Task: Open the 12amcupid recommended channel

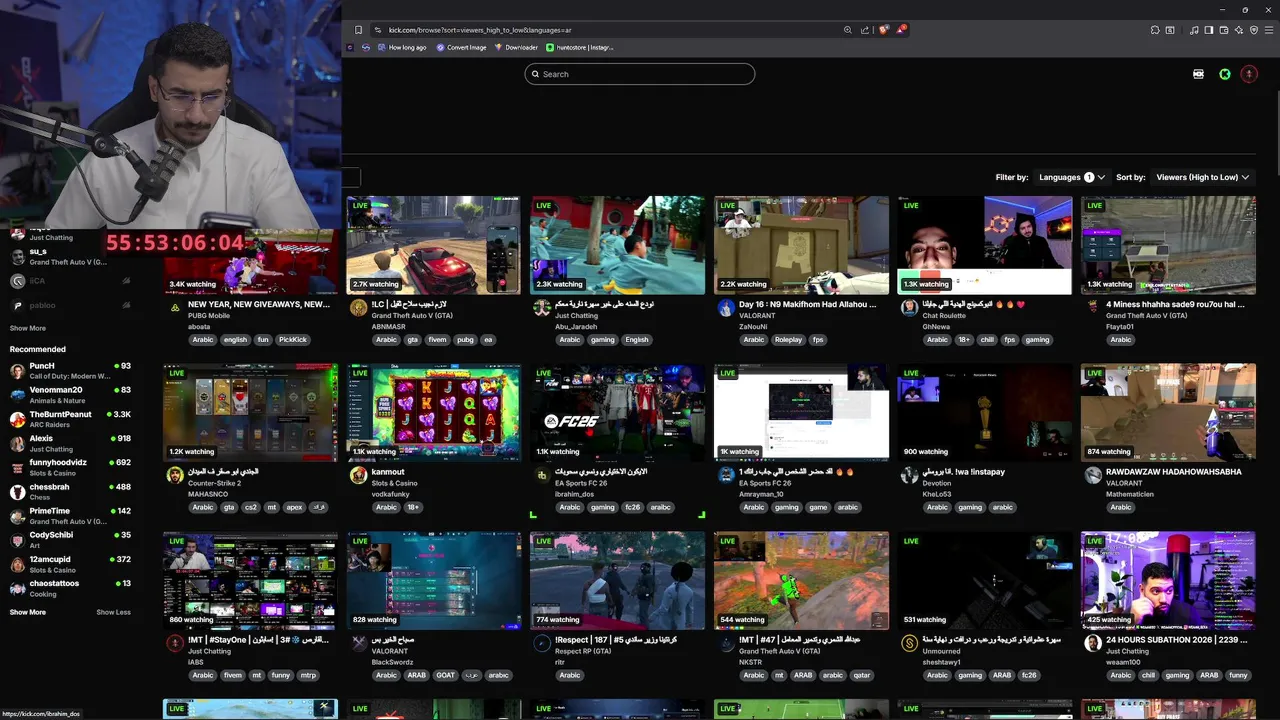Action: (70, 564)
